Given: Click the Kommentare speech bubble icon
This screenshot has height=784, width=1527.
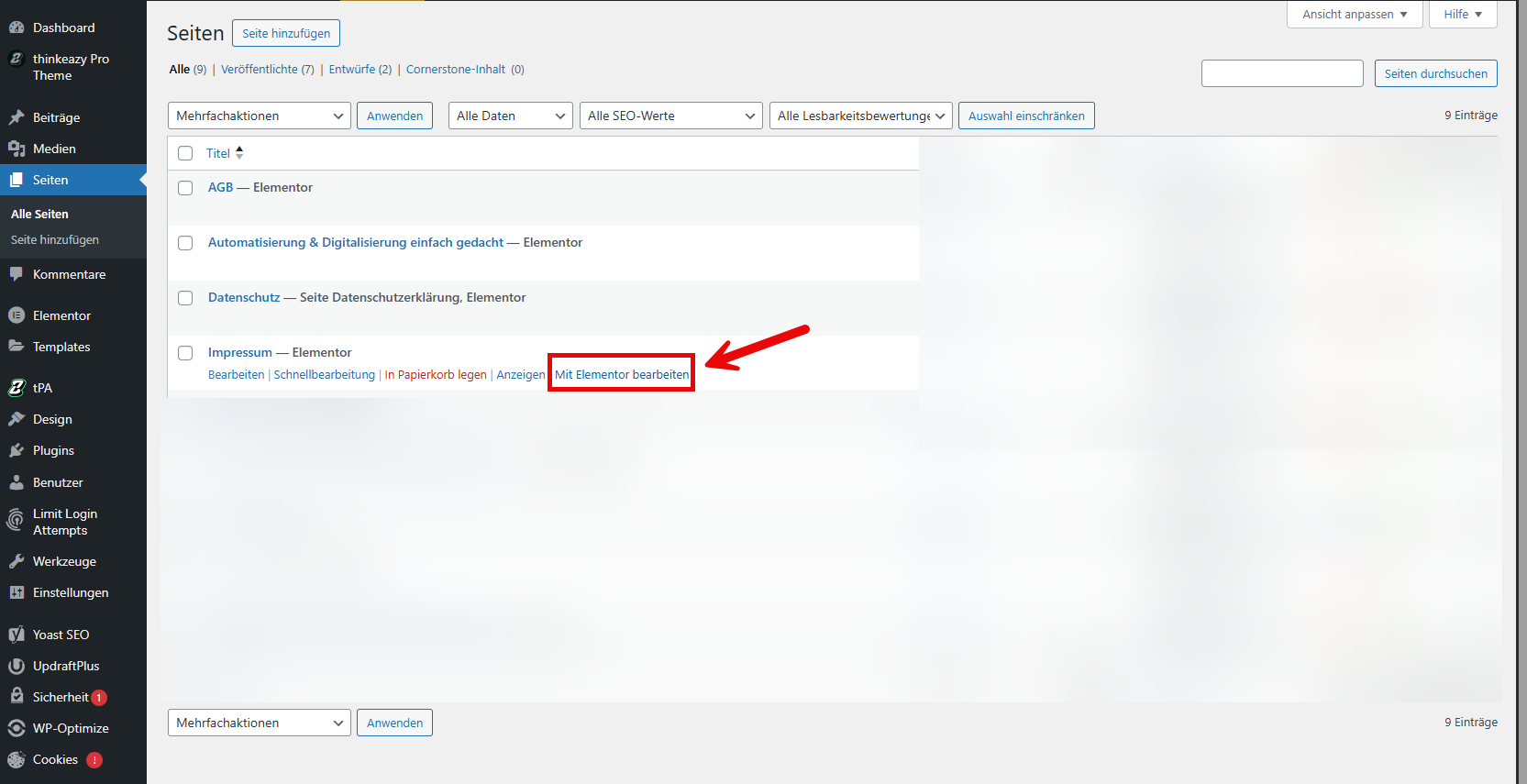Looking at the screenshot, I should [x=17, y=274].
